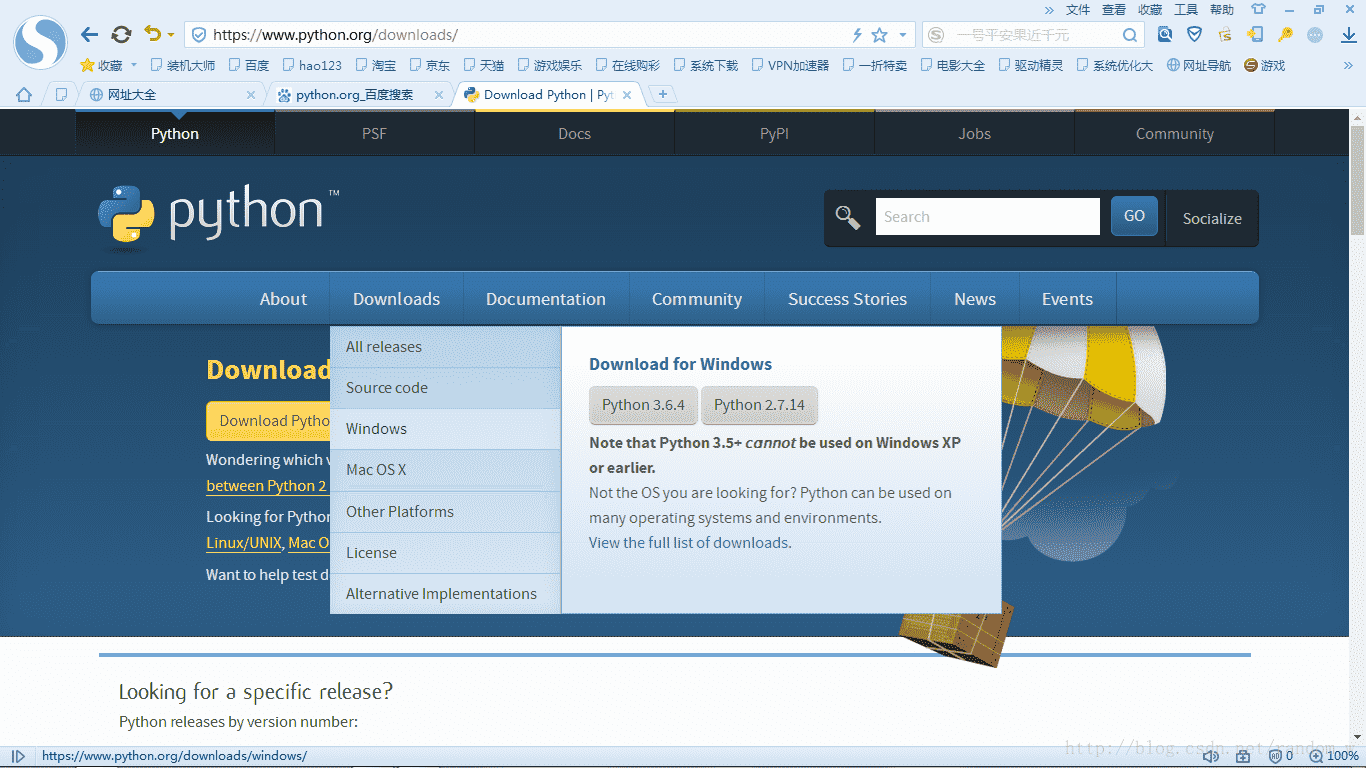The width and height of the screenshot is (1366, 768).
Task: Click the 收藏 star favorites button
Action: coord(101,66)
